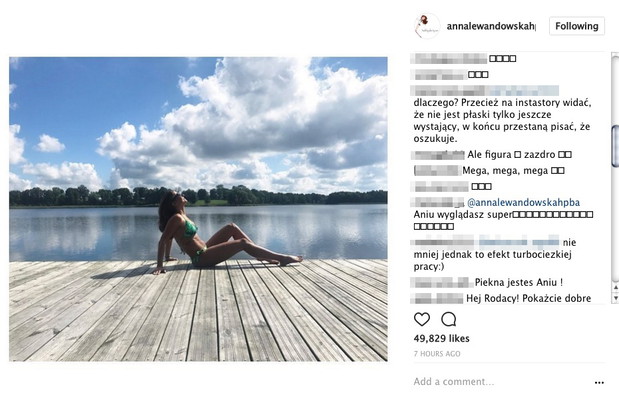The width and height of the screenshot is (619, 399).
Task: Move the comments scrollbar thumb
Action: pos(615,146)
